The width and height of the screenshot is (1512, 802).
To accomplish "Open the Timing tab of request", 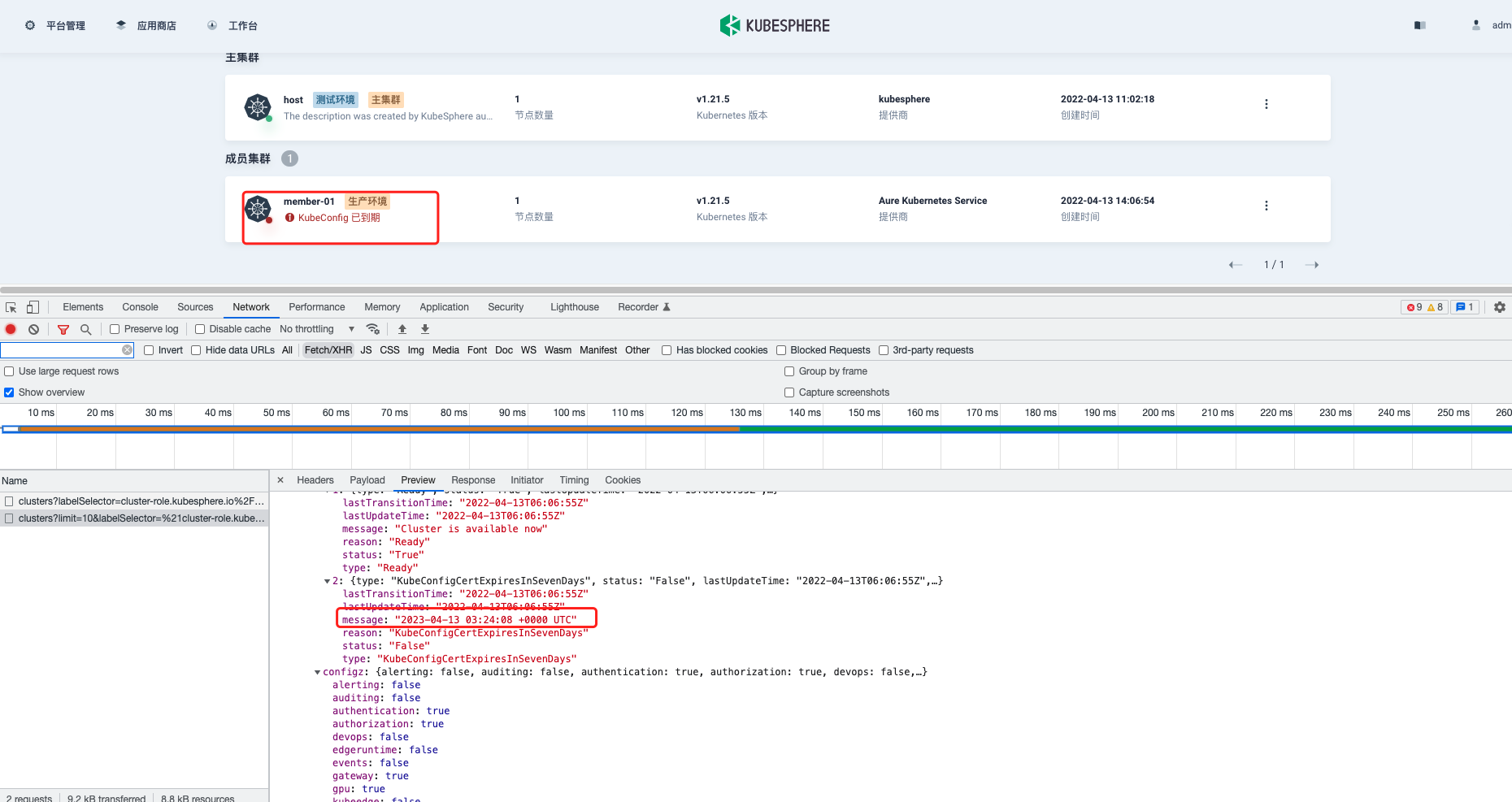I will coord(574,480).
